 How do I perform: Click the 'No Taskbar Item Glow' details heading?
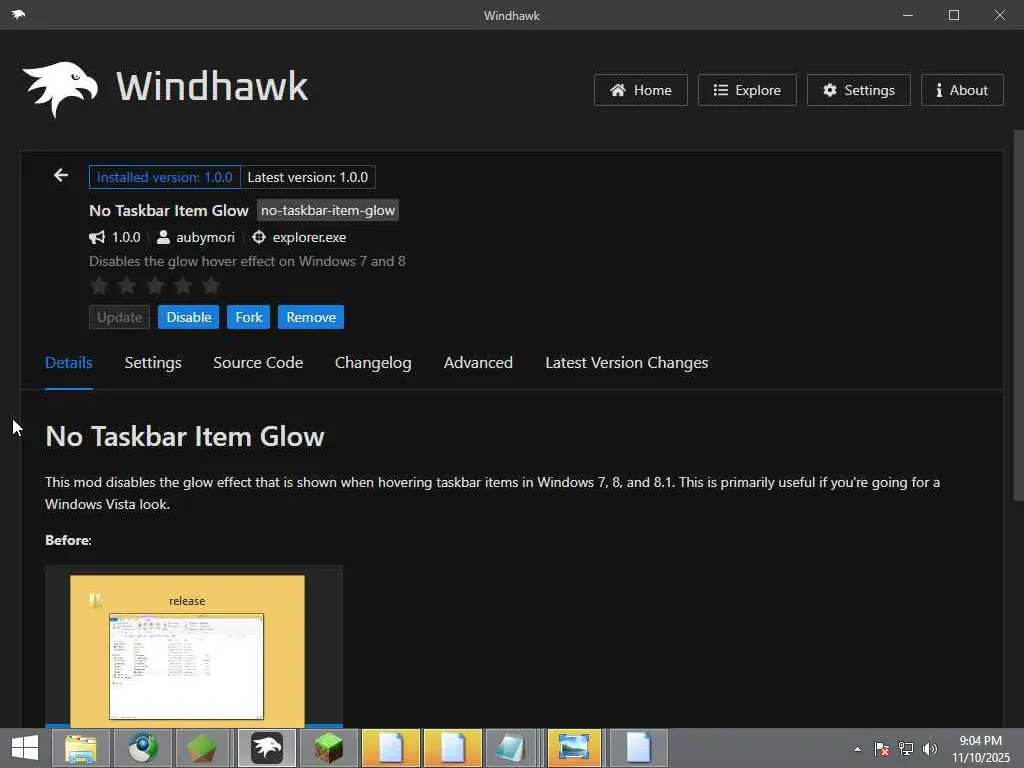click(185, 436)
